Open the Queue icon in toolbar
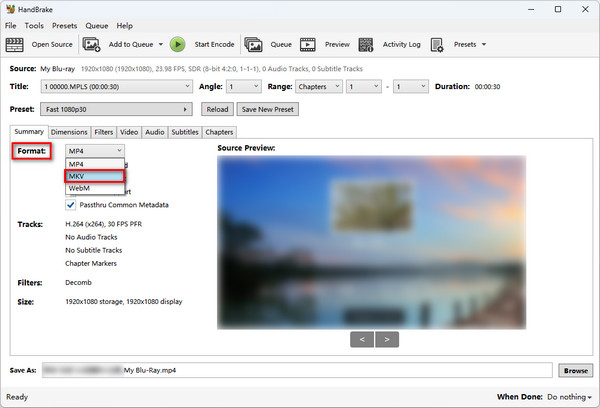The image size is (600, 408). coord(254,44)
